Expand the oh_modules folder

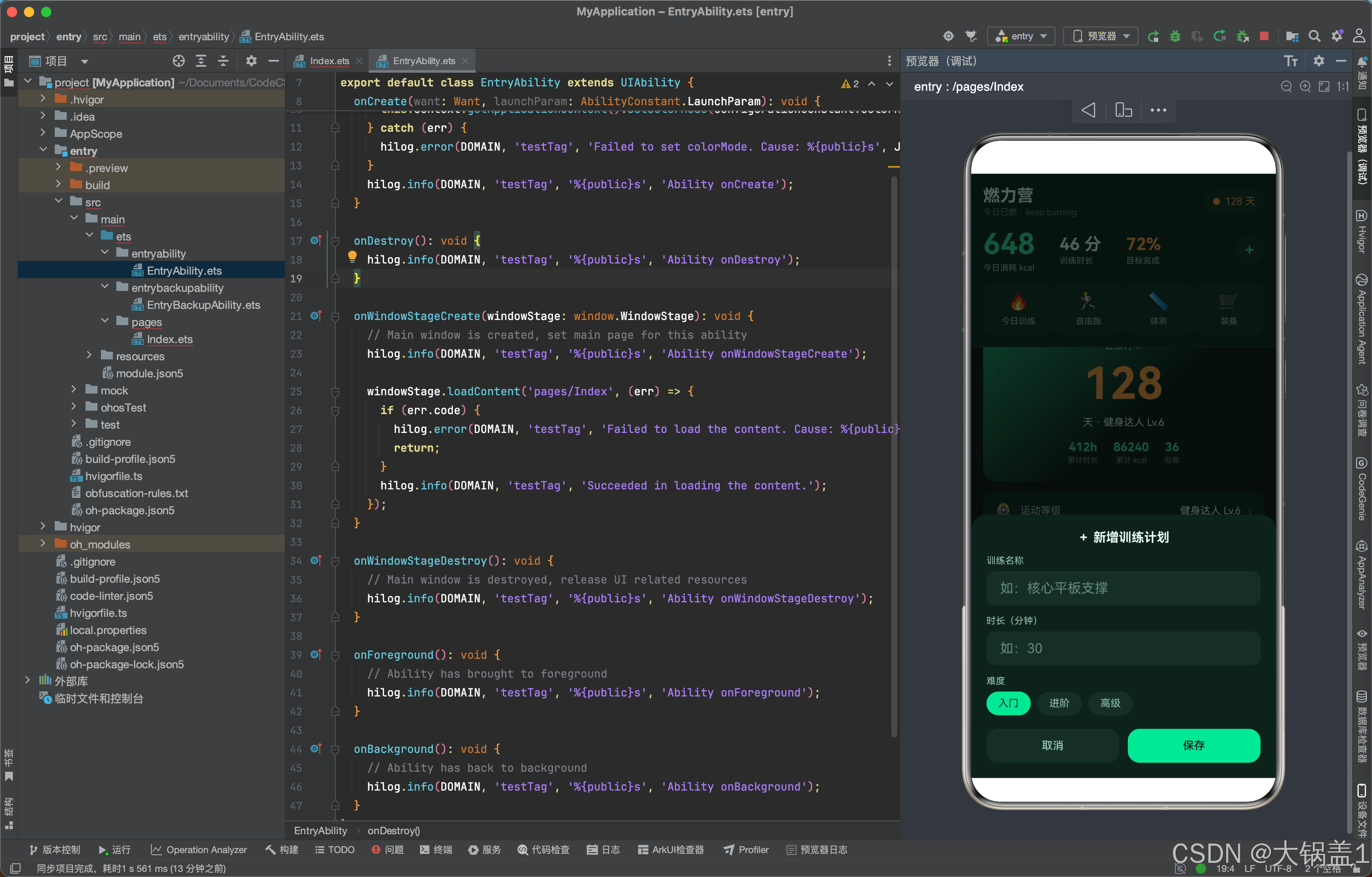(x=43, y=544)
